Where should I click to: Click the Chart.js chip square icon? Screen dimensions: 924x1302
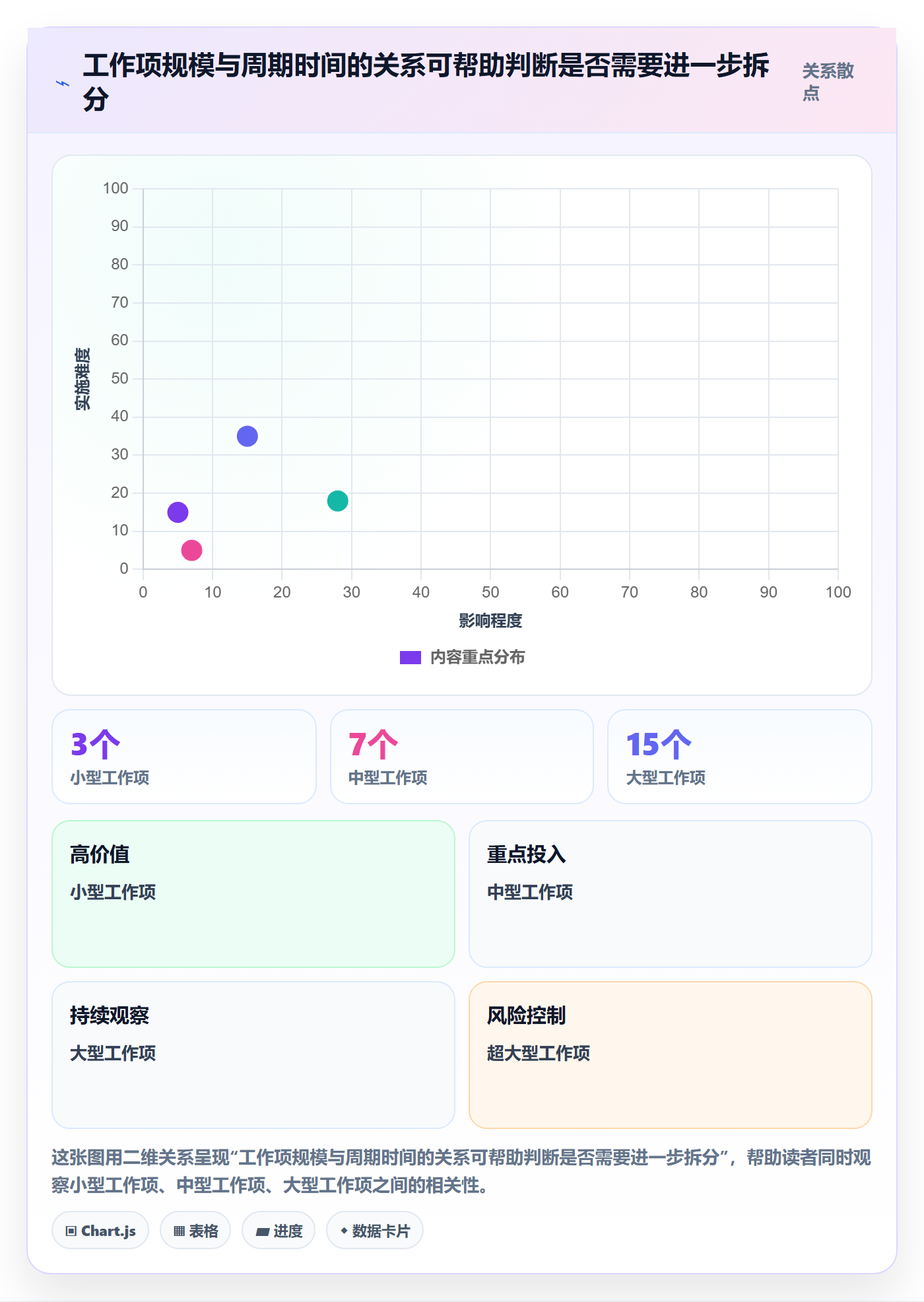(71, 1231)
